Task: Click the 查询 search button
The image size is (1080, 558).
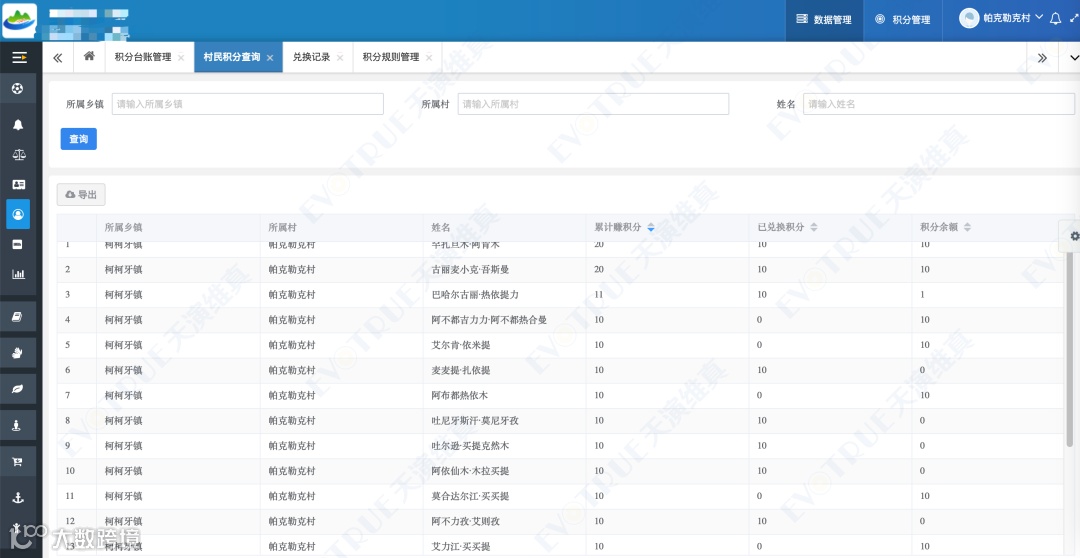Action: tap(79, 139)
